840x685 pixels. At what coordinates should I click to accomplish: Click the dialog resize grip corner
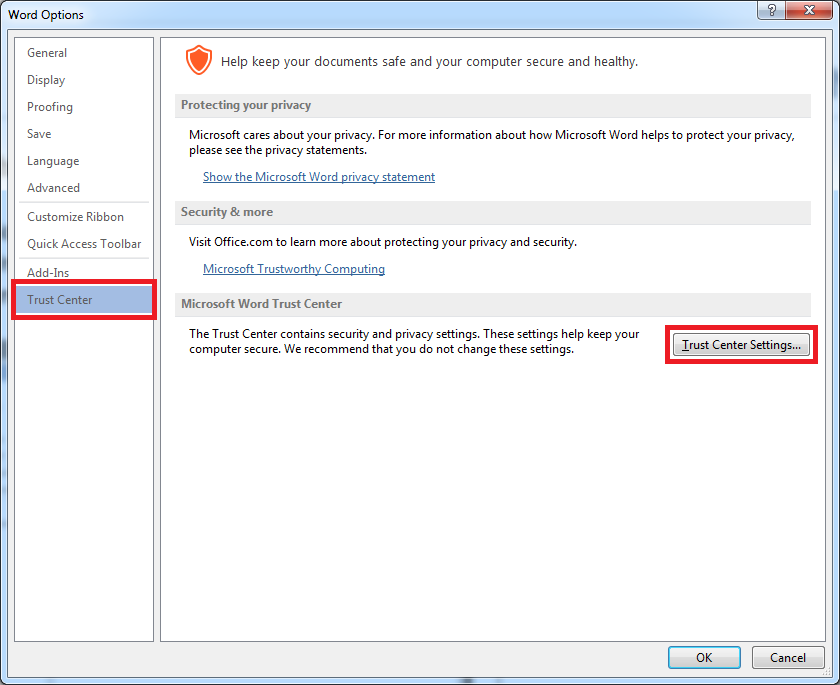(827, 672)
